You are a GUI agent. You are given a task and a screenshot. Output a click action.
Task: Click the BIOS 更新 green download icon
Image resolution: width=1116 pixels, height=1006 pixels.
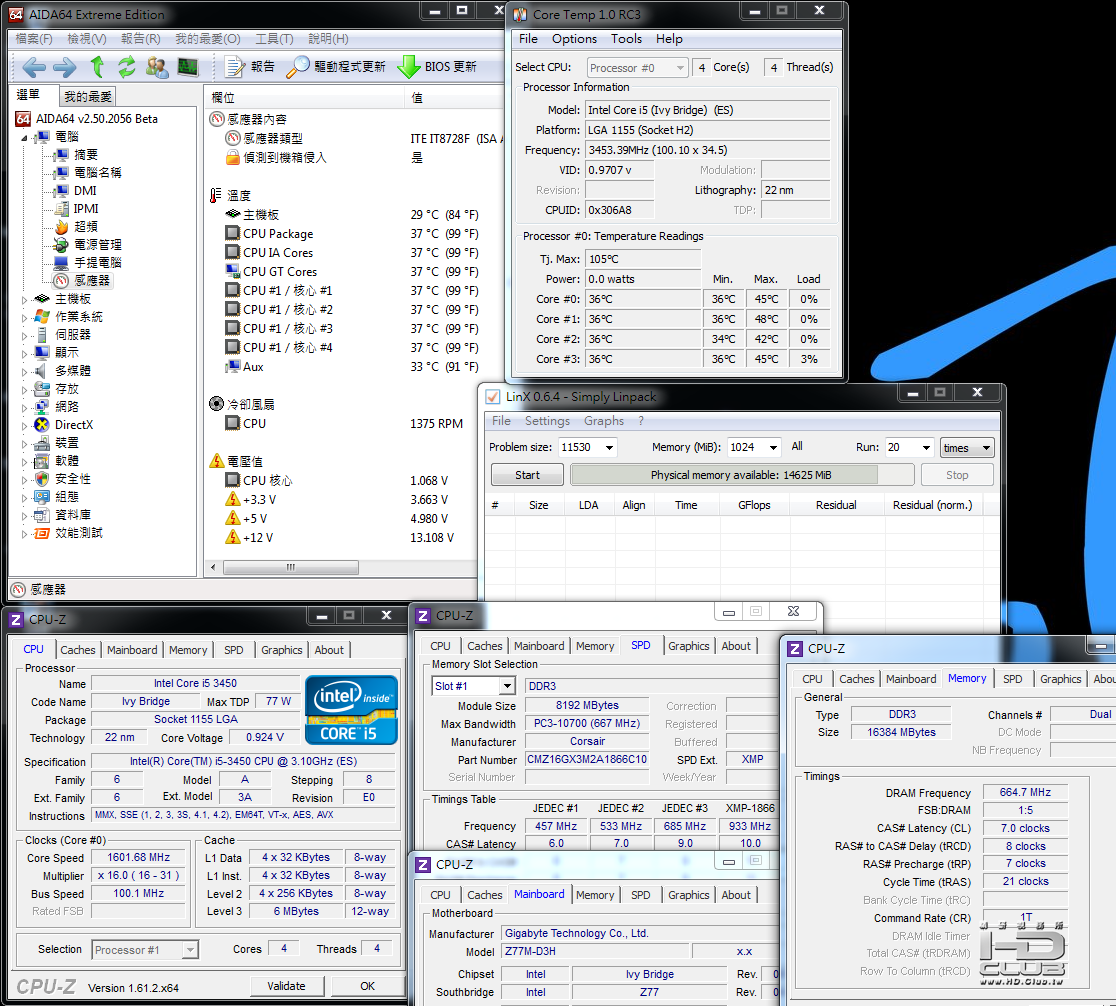[408, 67]
